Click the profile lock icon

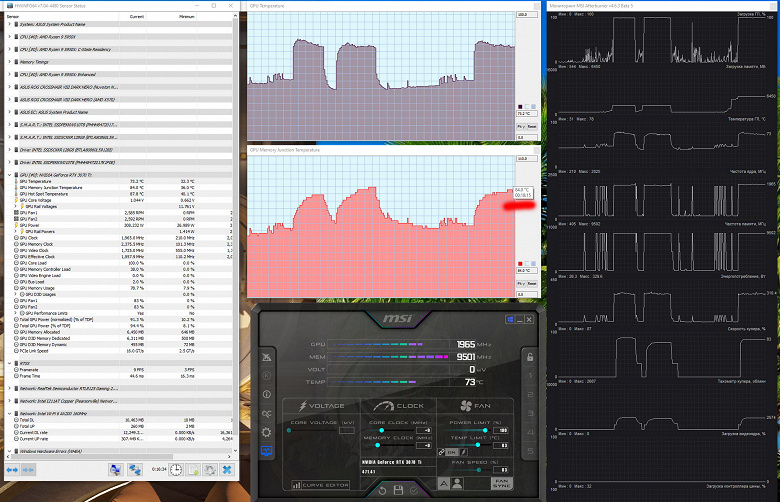point(530,357)
